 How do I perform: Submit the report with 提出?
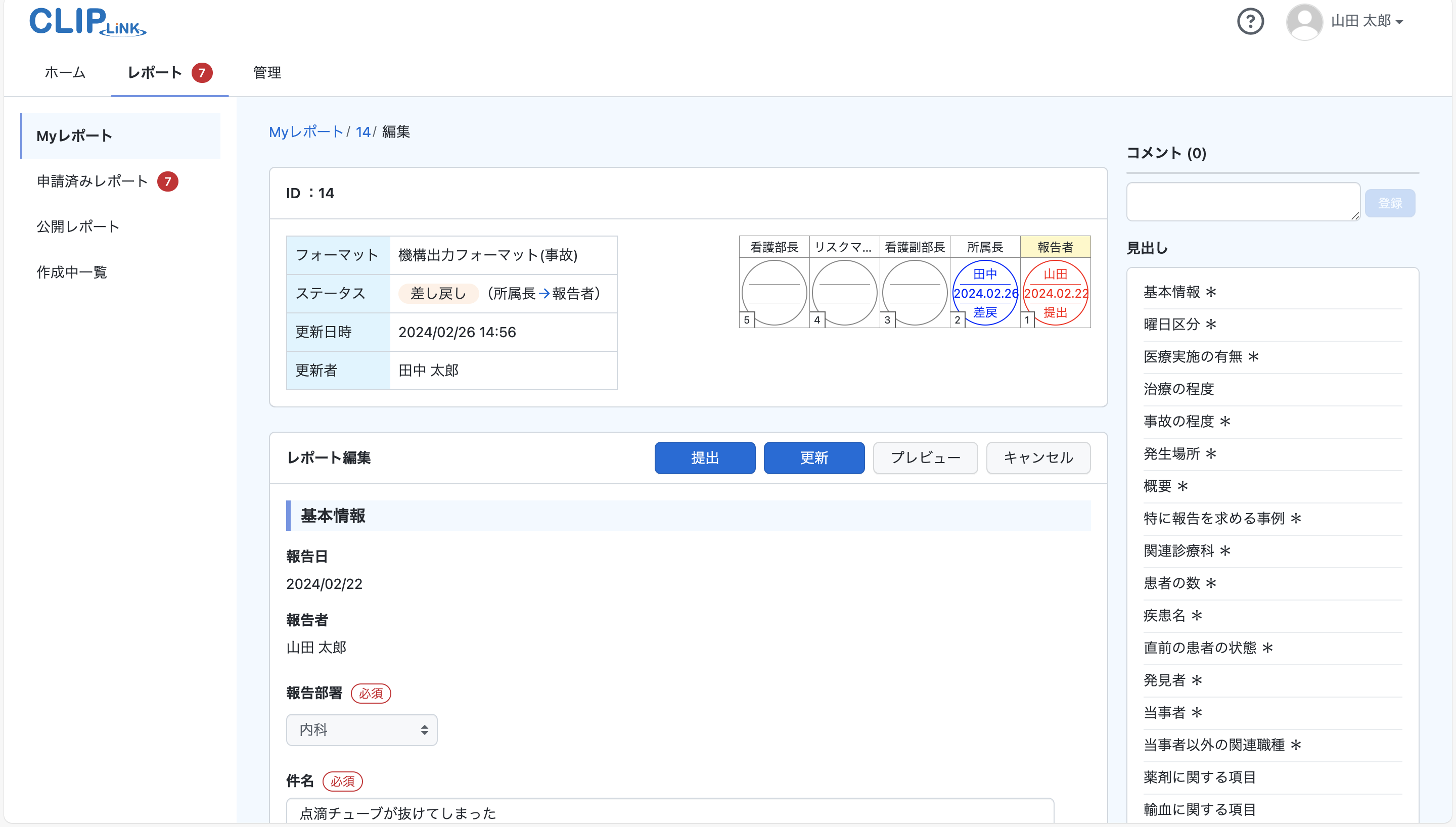[x=705, y=458]
